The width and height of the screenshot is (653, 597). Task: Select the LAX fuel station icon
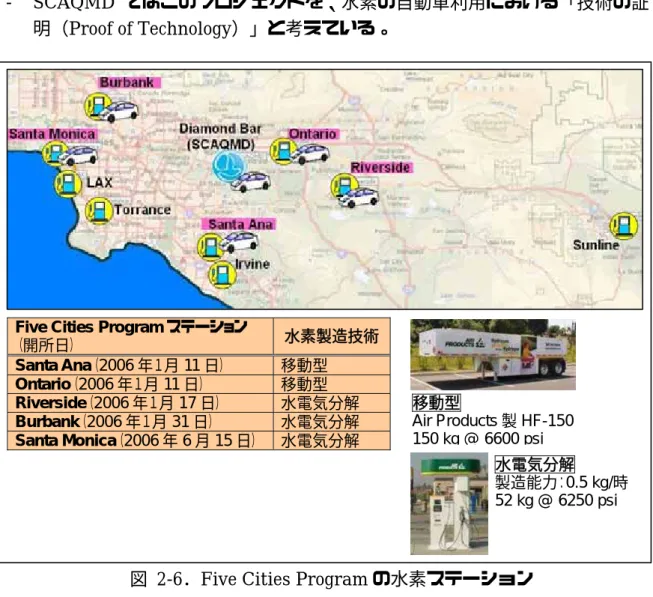pos(68,184)
